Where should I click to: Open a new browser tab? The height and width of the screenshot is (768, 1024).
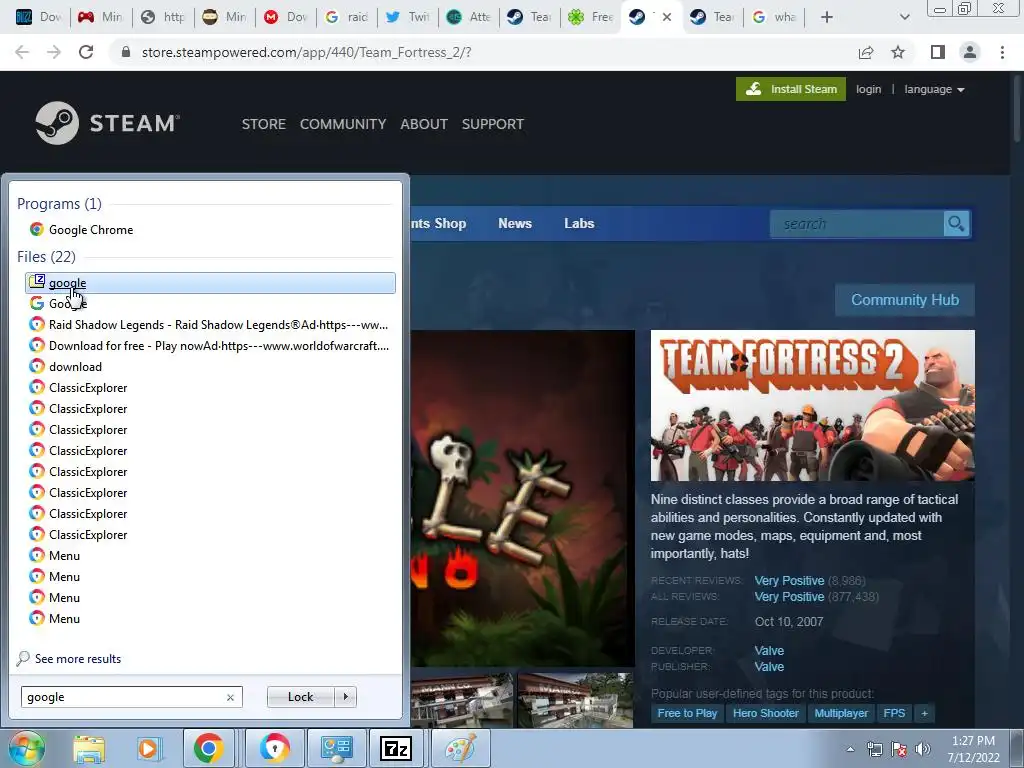[827, 17]
